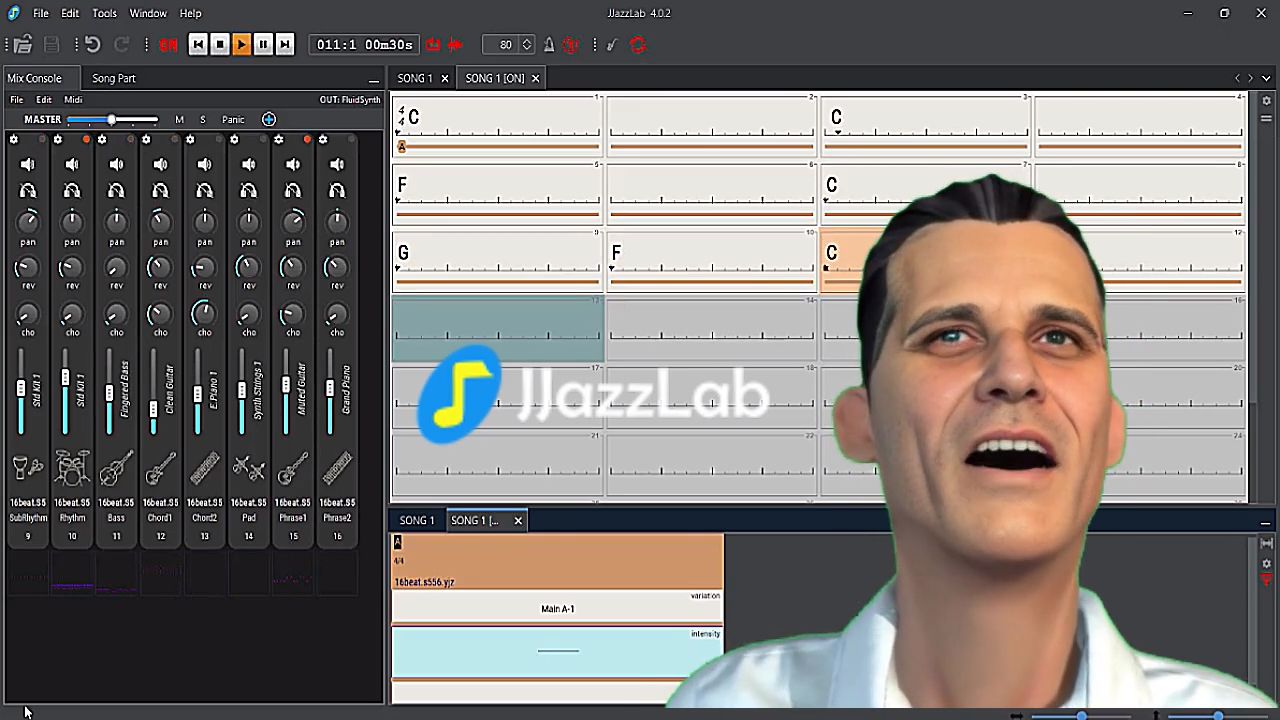Click the tempo spinner arrows beside 80
This screenshot has width=1280, height=720.
[x=527, y=44]
